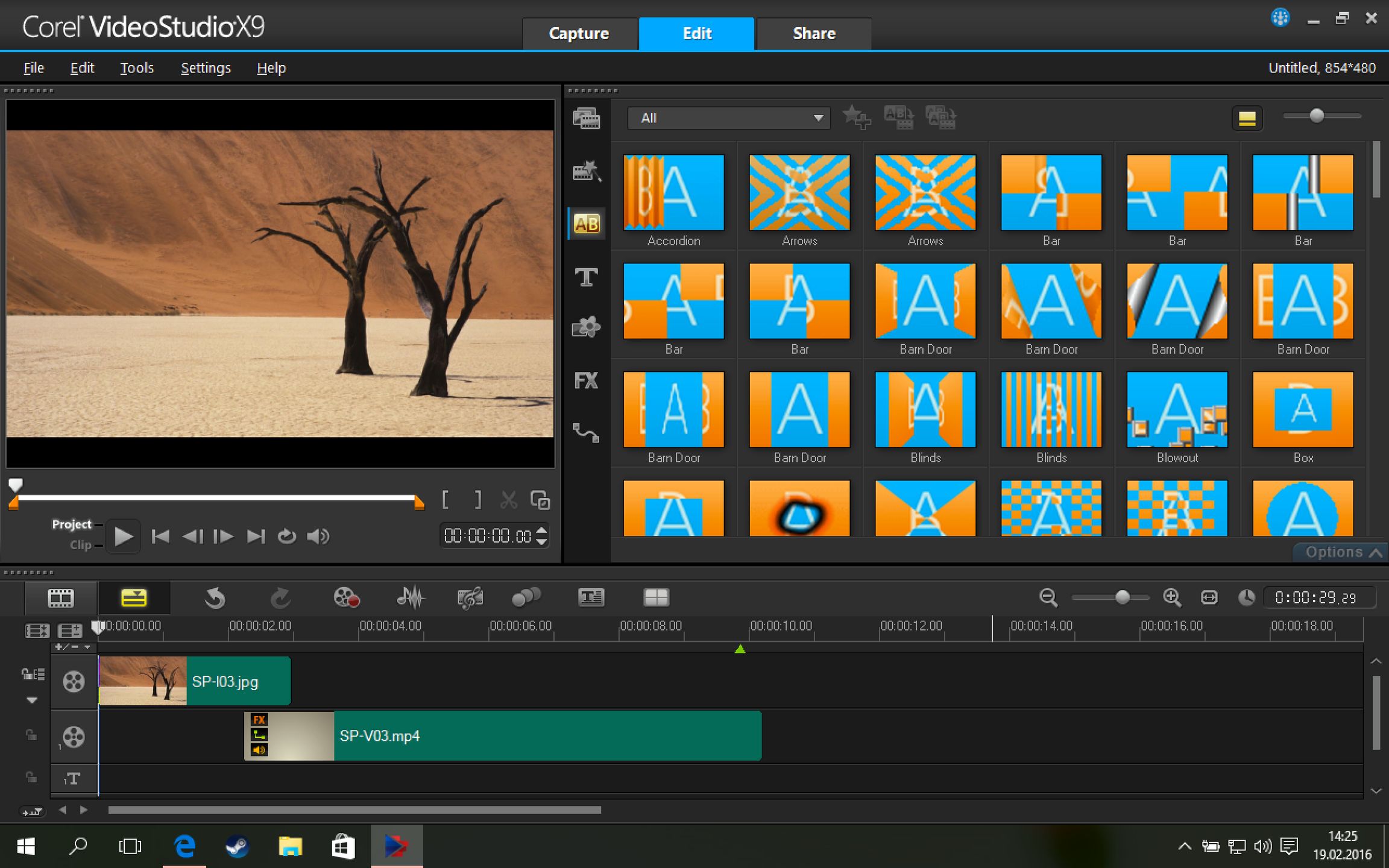
Task: Click the timeline zoom in button
Action: (1172, 597)
